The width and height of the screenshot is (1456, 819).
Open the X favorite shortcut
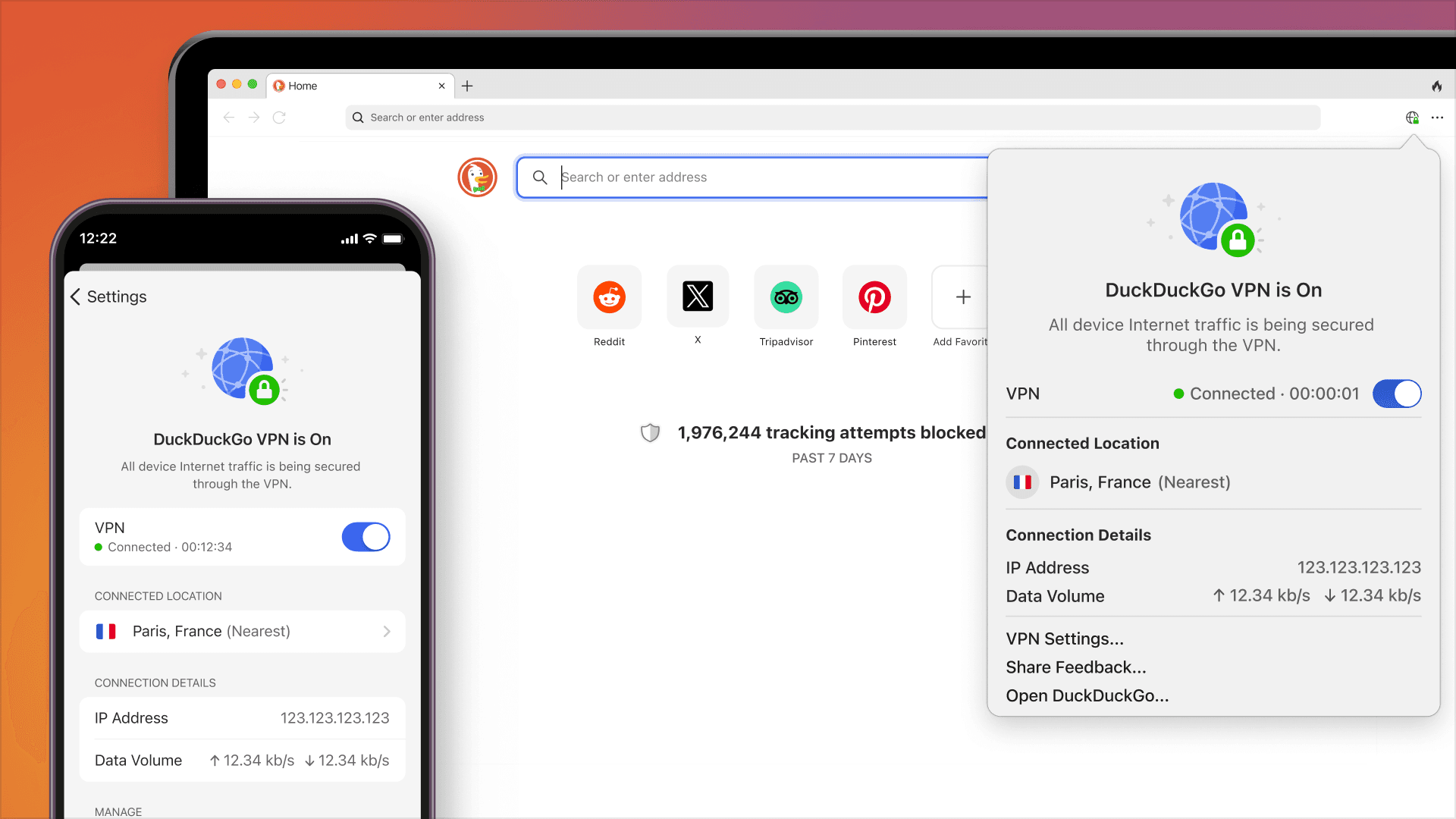click(x=698, y=297)
